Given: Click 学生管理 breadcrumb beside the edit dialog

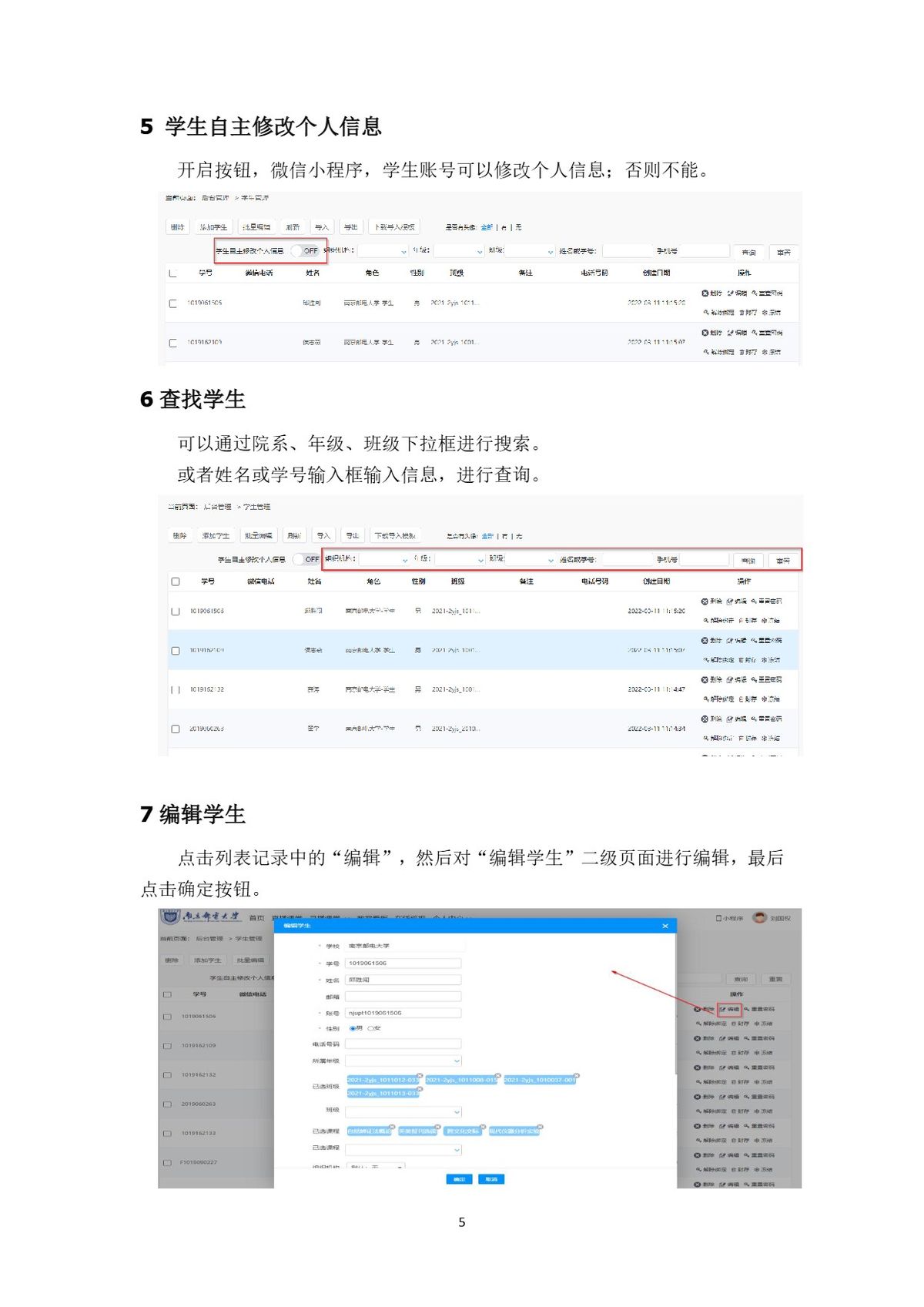Looking at the screenshot, I should pyautogui.click(x=249, y=939).
